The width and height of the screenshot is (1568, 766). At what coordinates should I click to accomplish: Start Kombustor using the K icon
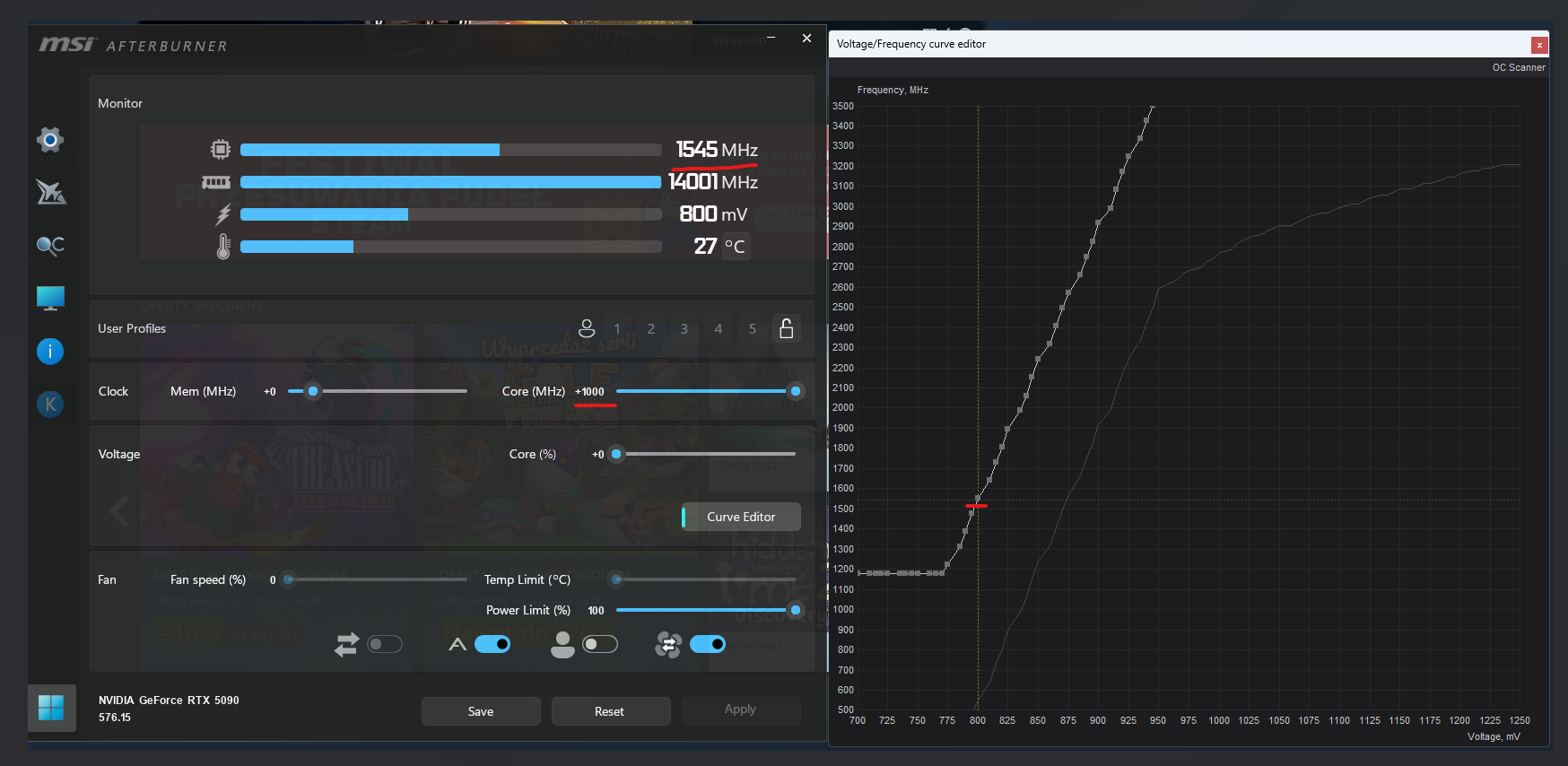(x=50, y=405)
